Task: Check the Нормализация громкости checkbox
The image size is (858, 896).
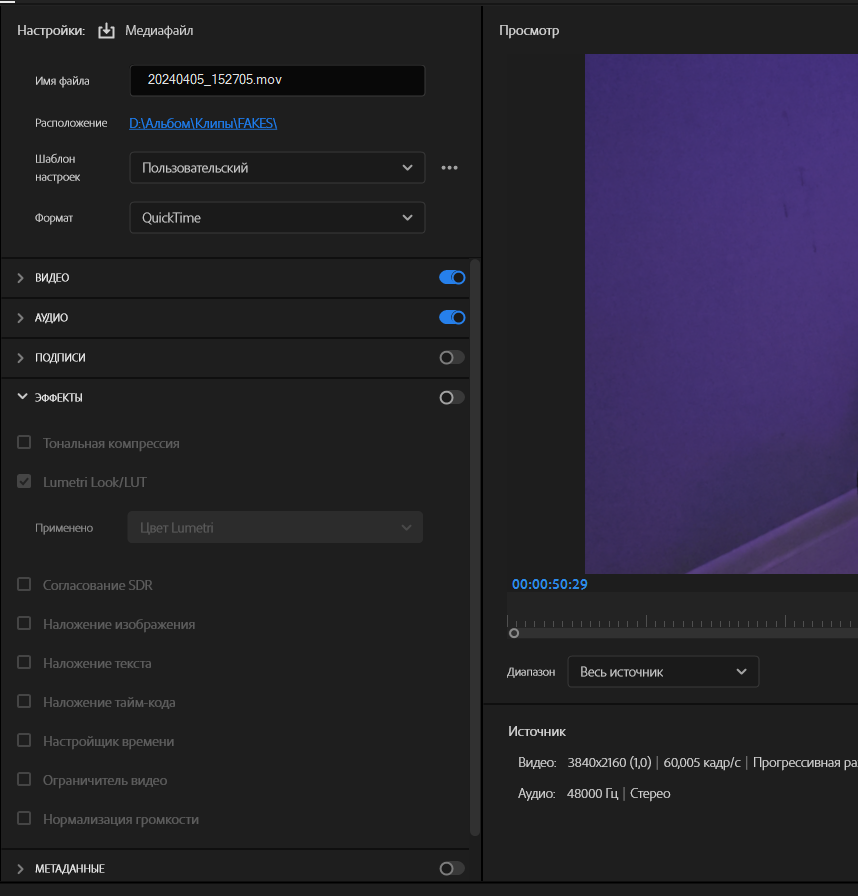Action: coord(23,819)
